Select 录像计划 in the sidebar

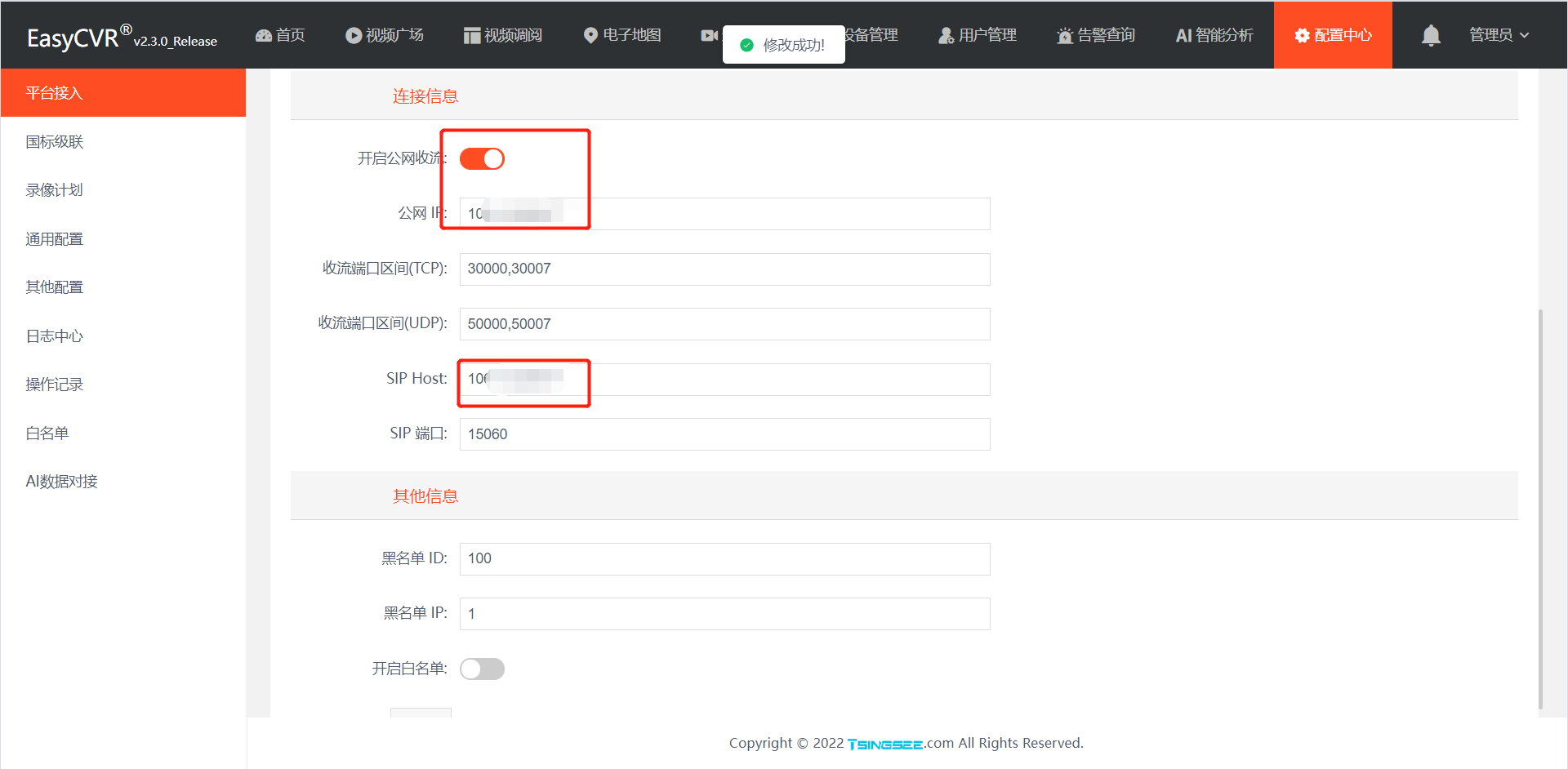(x=123, y=190)
